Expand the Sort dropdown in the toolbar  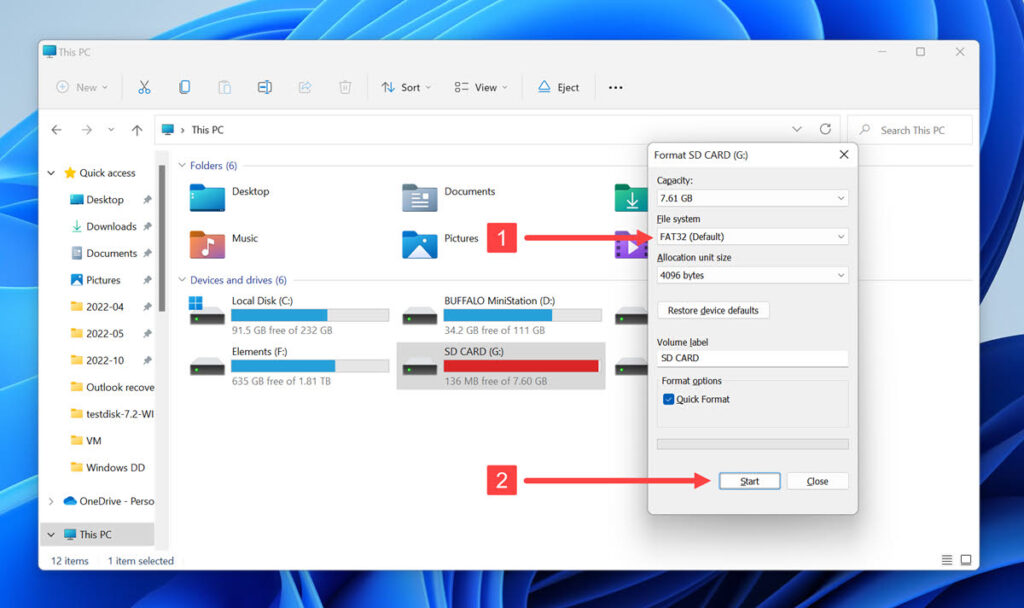point(406,87)
